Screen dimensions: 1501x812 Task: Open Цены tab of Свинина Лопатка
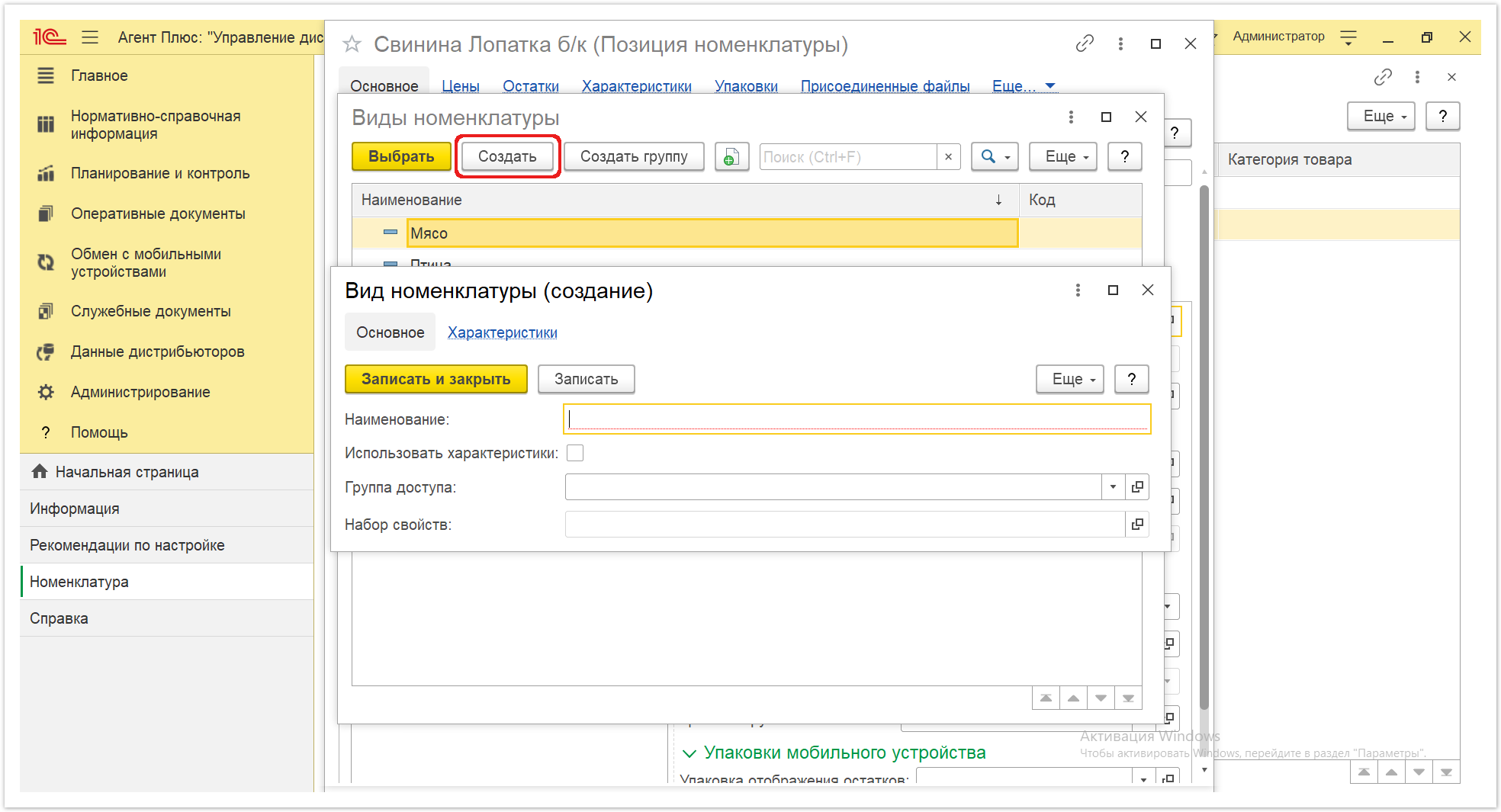pos(460,86)
